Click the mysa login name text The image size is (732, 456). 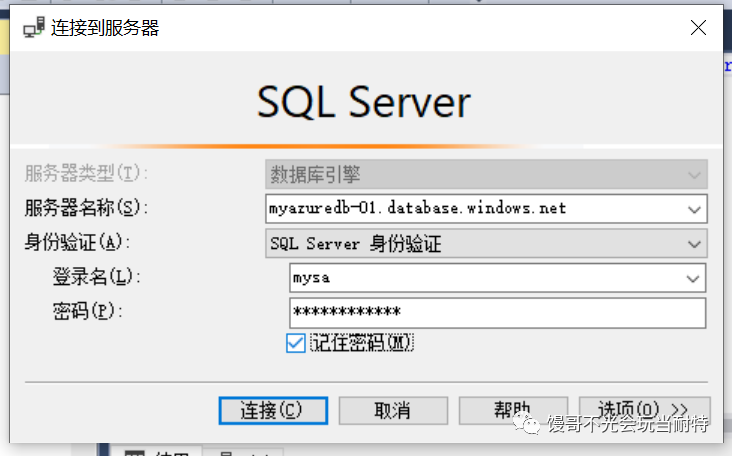pos(311,278)
